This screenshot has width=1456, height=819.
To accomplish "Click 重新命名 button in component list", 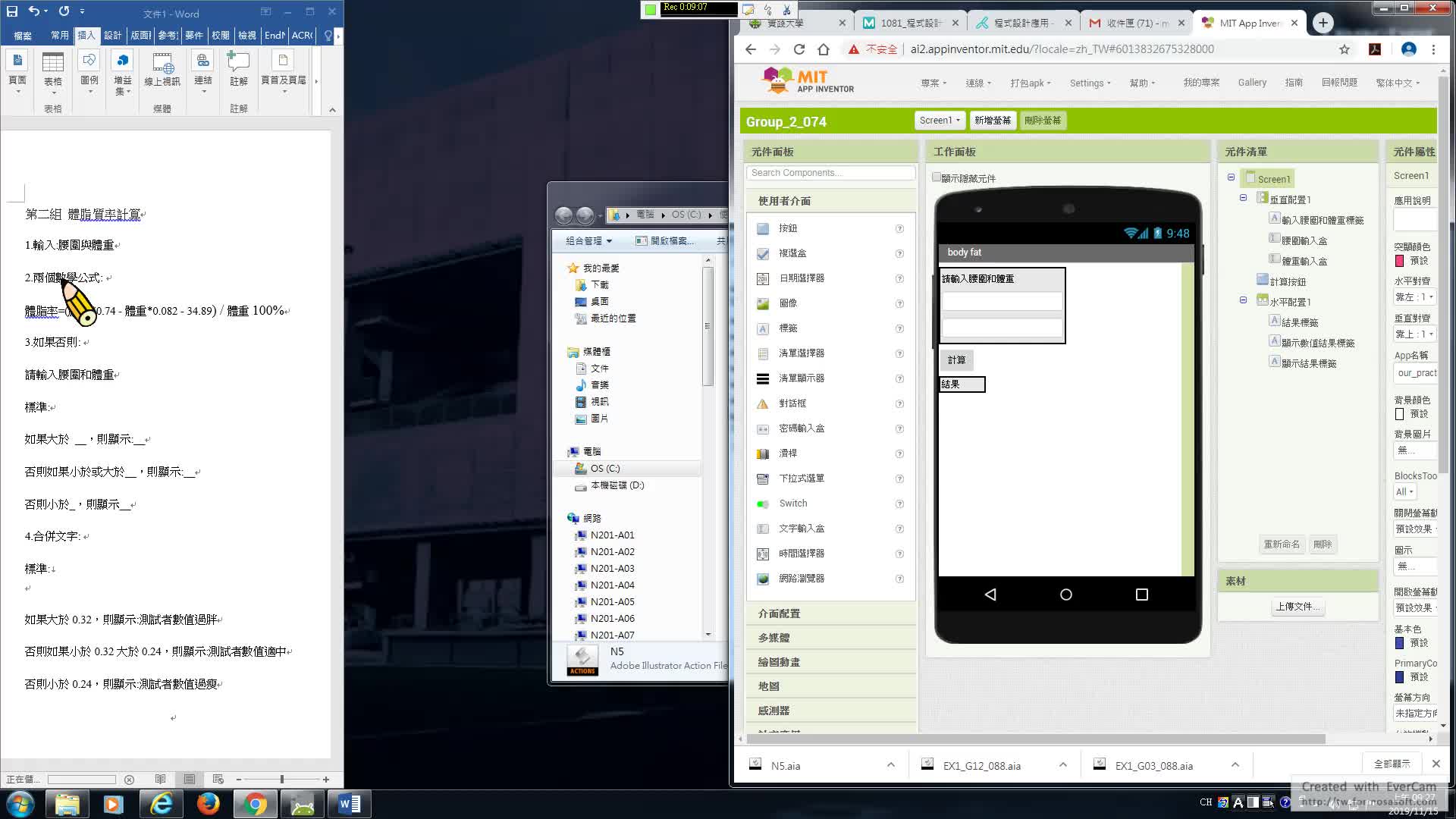I will tap(1282, 544).
